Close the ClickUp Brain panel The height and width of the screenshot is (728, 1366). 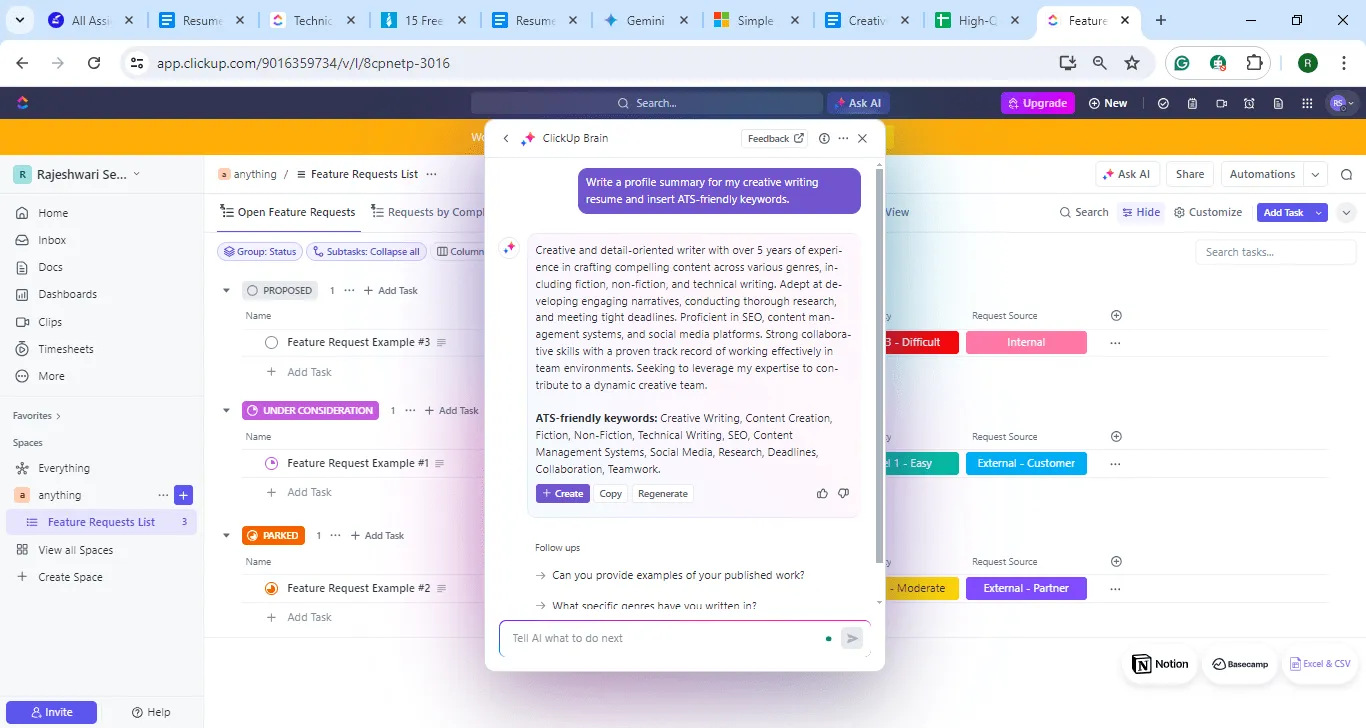863,139
